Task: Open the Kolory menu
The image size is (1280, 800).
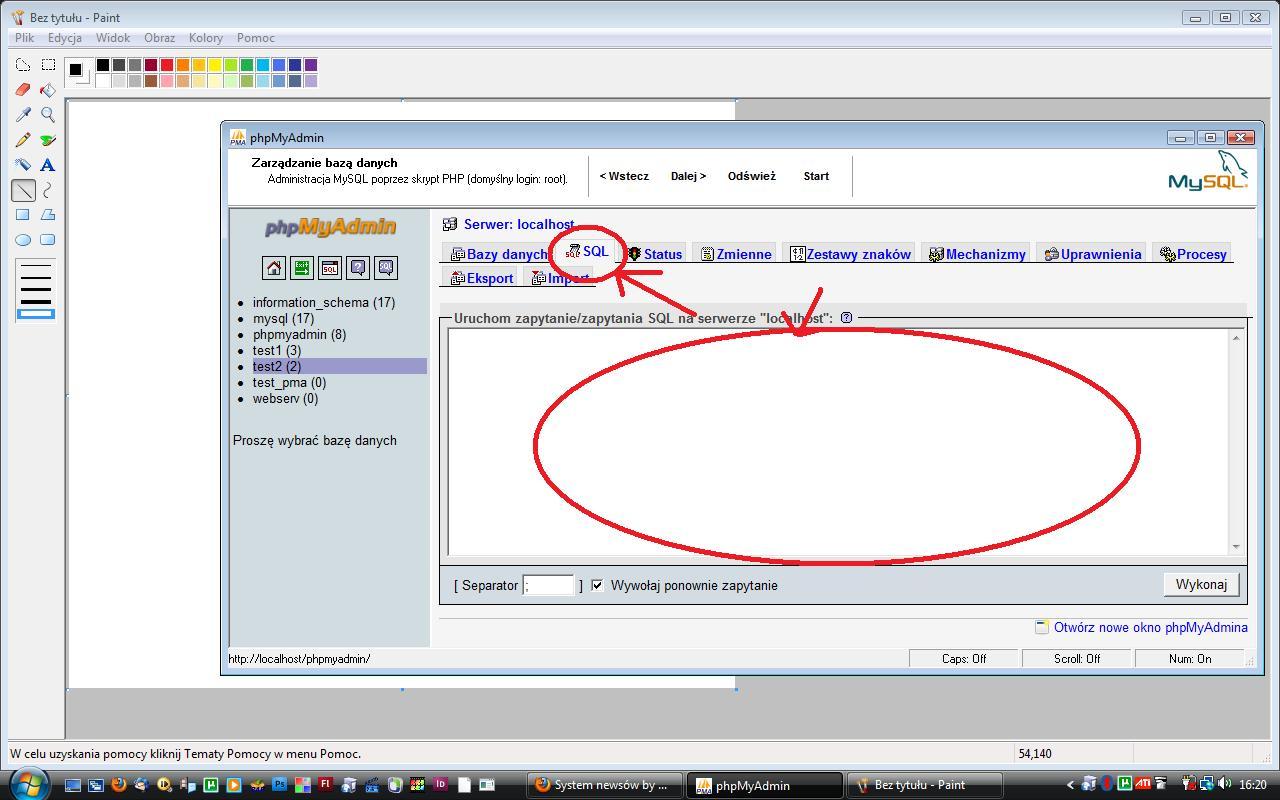Action: click(206, 38)
